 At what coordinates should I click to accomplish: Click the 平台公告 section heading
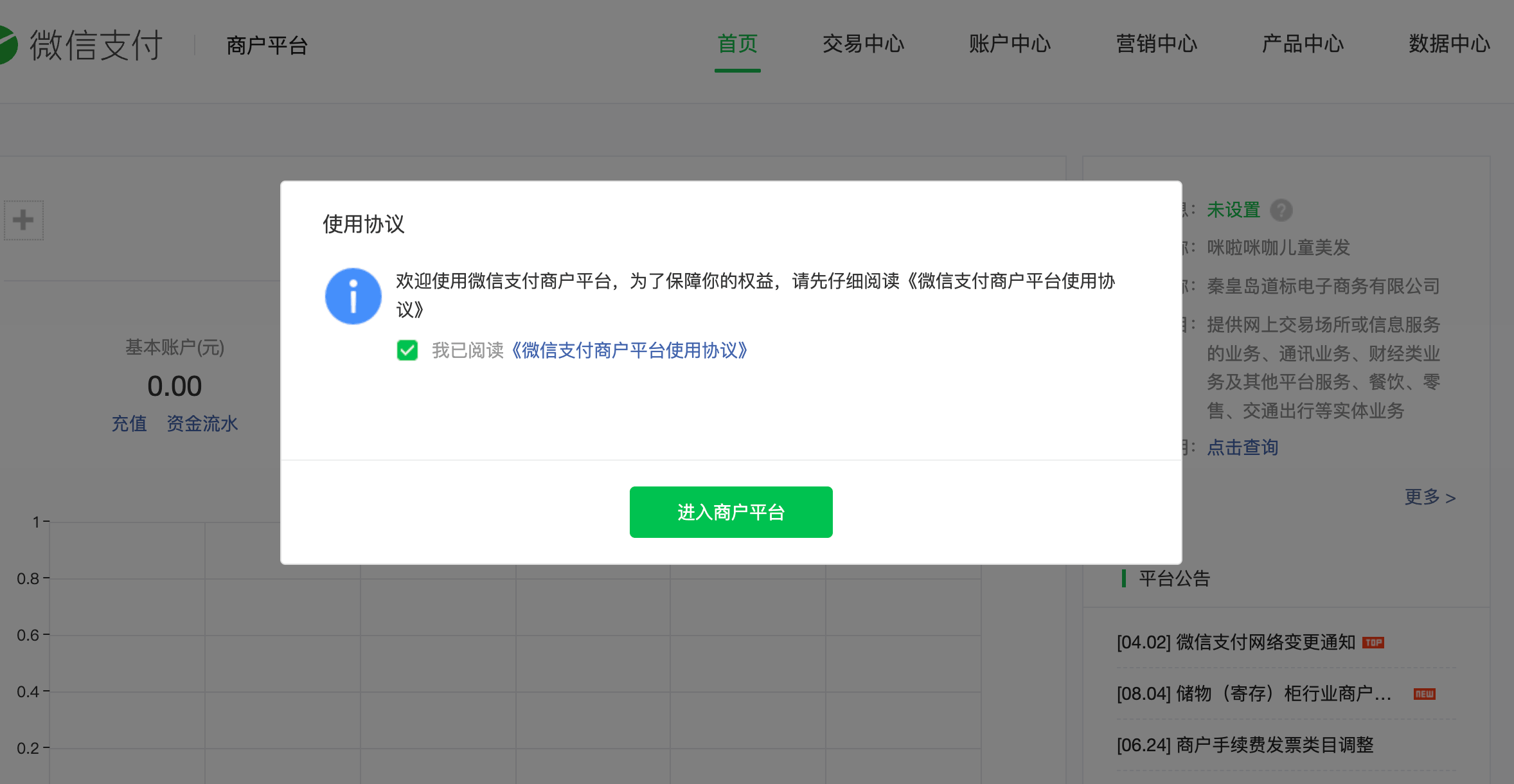coord(1175,578)
